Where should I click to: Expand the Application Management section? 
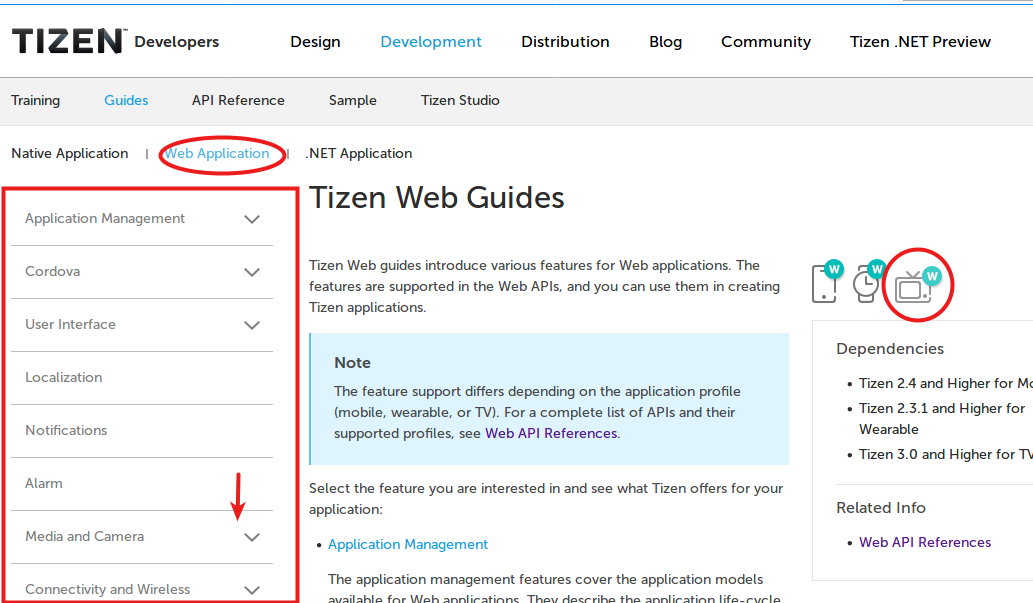click(x=252, y=219)
